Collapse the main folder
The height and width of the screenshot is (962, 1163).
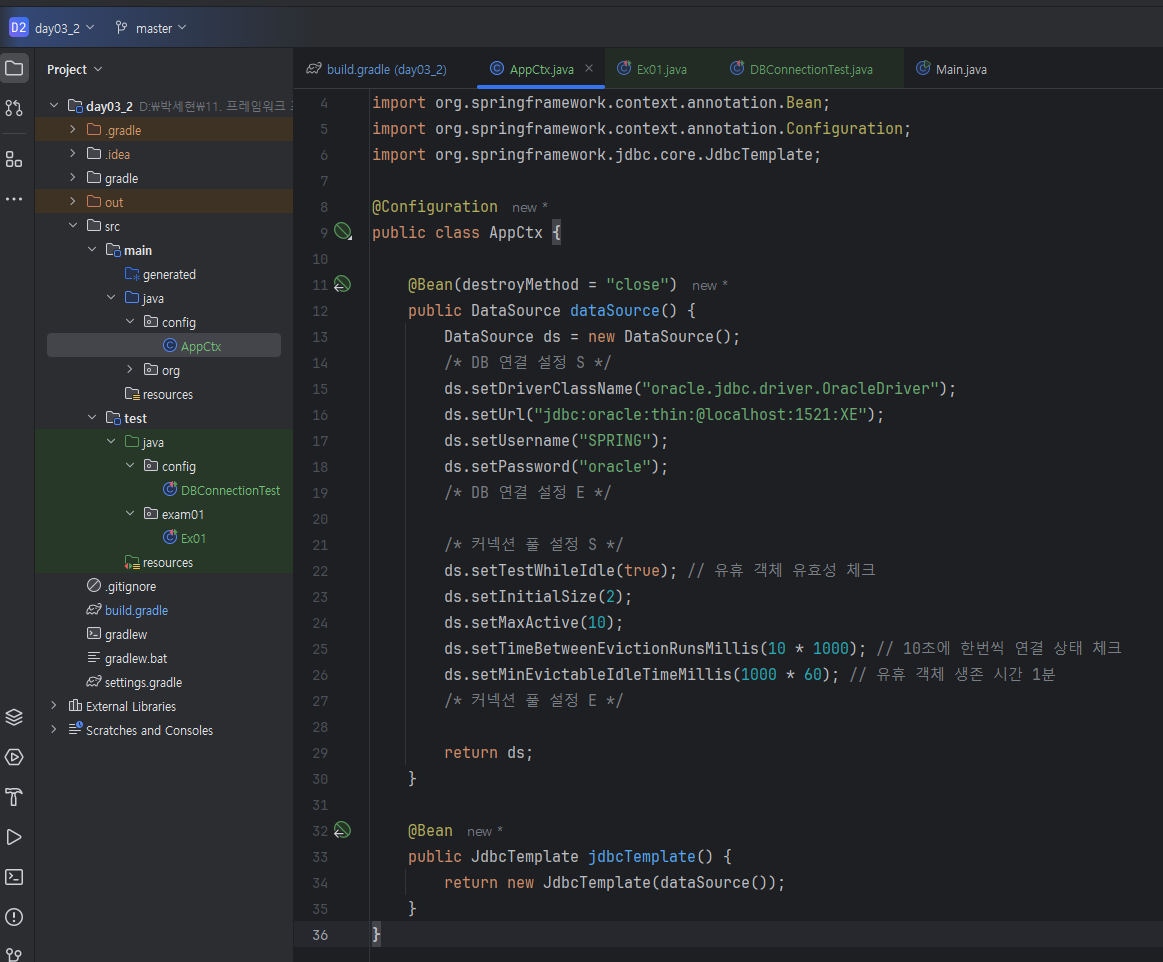pos(92,249)
